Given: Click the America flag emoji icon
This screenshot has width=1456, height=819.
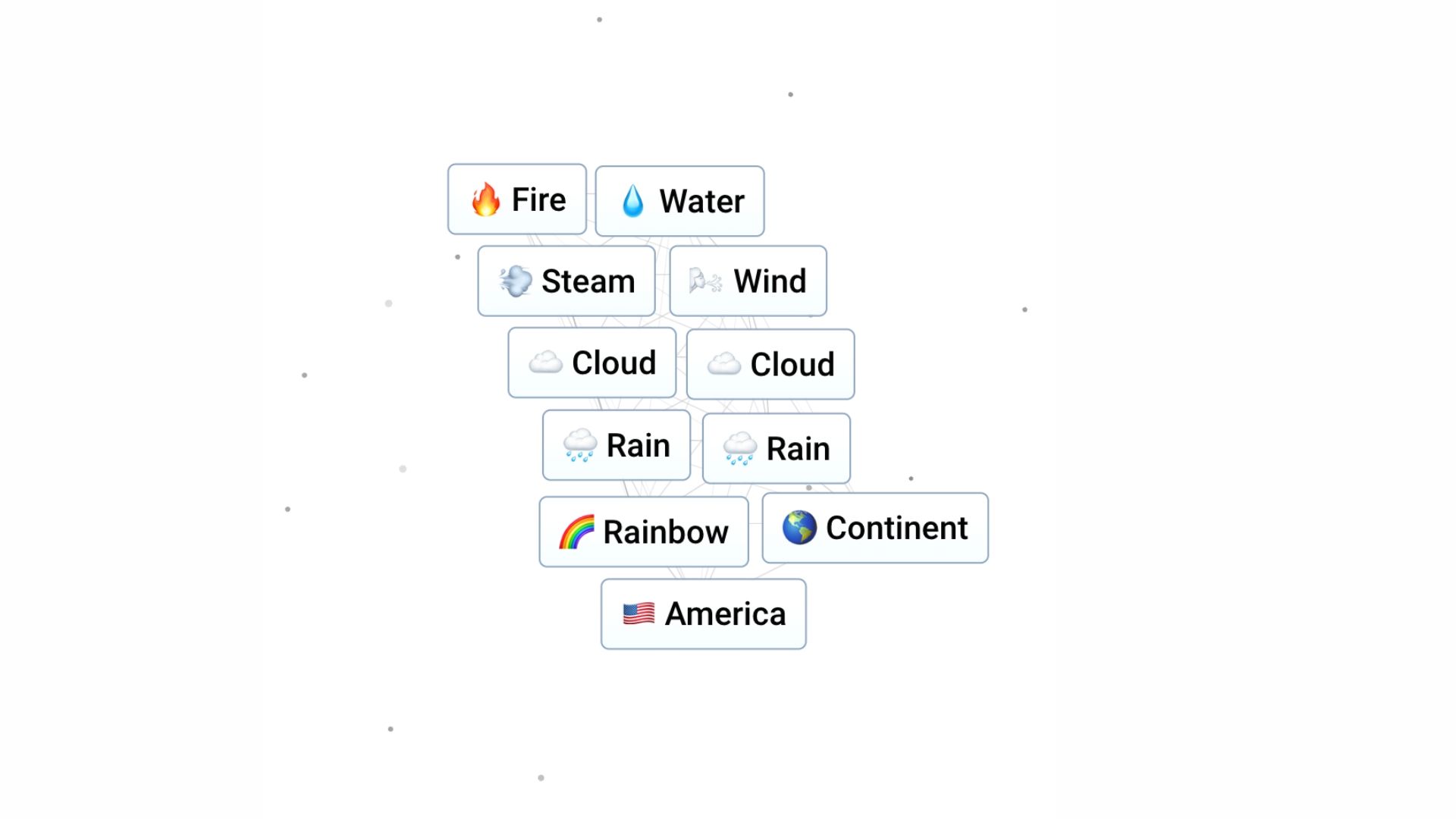Looking at the screenshot, I should pyautogui.click(x=638, y=613).
